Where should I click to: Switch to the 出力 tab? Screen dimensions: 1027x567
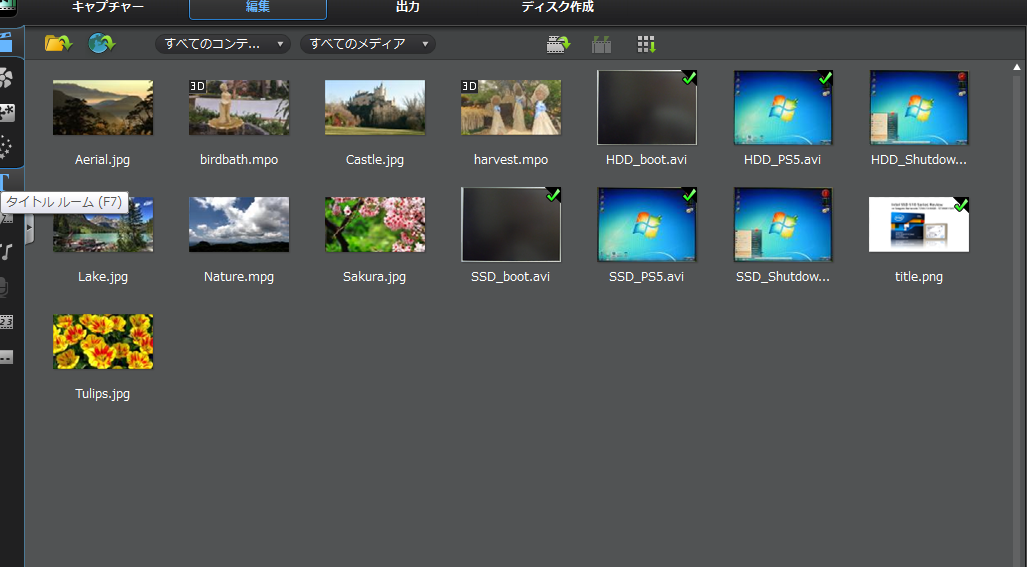click(407, 7)
